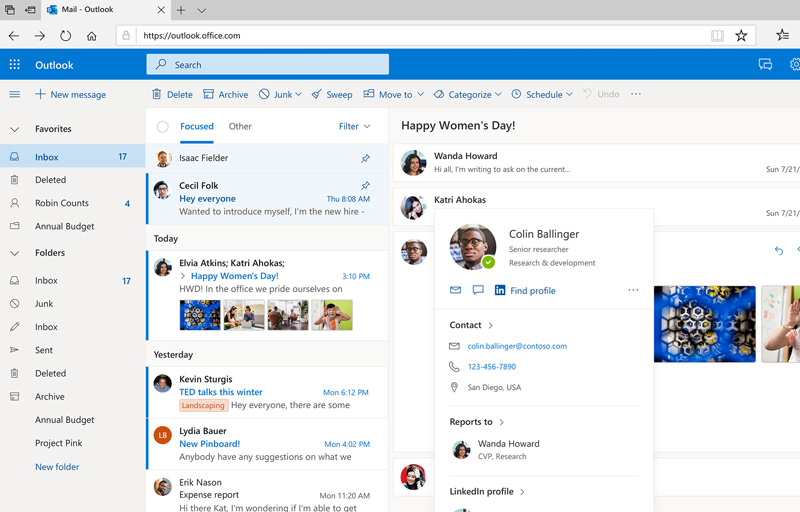Open the Outlook app launcher grid

click(x=15, y=64)
